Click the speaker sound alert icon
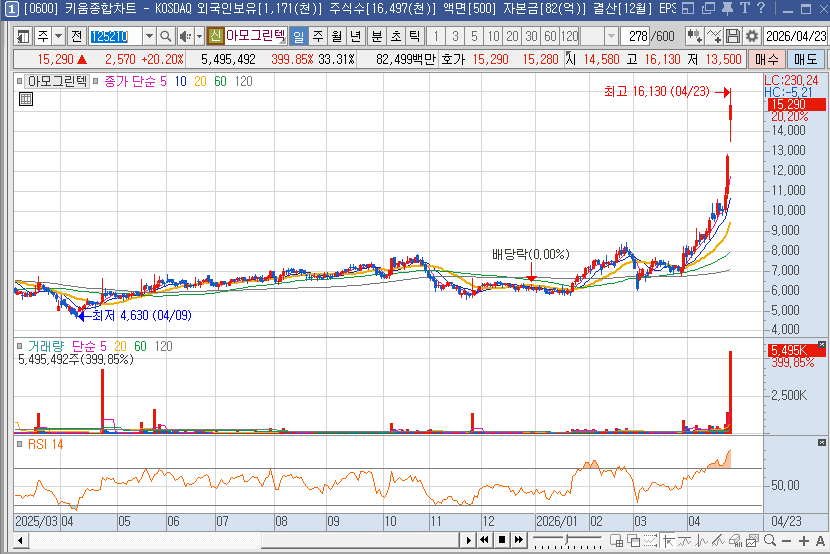Image resolution: width=830 pixels, height=554 pixels. click(185, 37)
